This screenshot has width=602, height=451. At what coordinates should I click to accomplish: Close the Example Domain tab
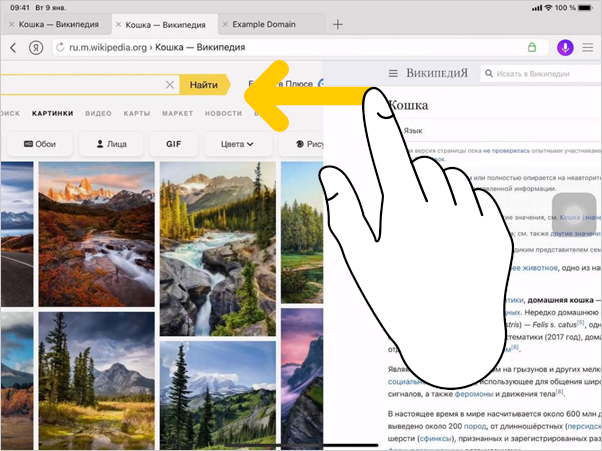(224, 24)
